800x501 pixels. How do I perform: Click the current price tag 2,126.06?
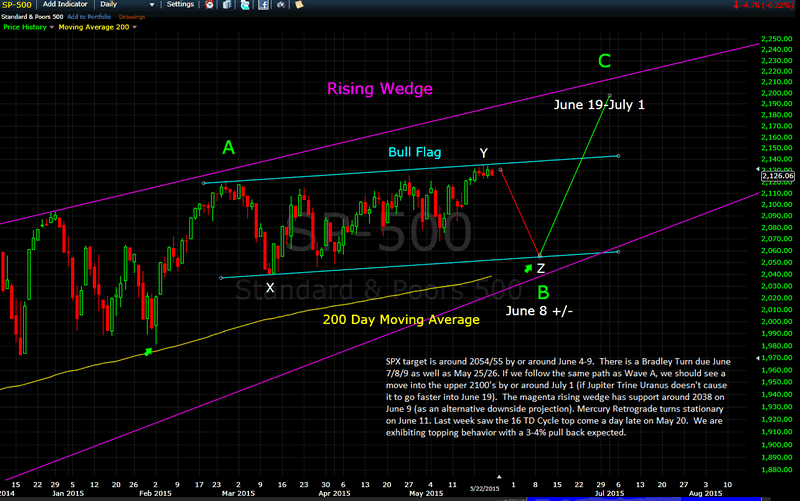(778, 176)
